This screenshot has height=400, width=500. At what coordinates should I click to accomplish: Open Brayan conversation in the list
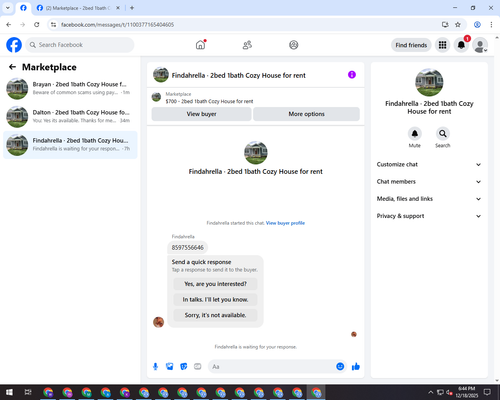70,89
